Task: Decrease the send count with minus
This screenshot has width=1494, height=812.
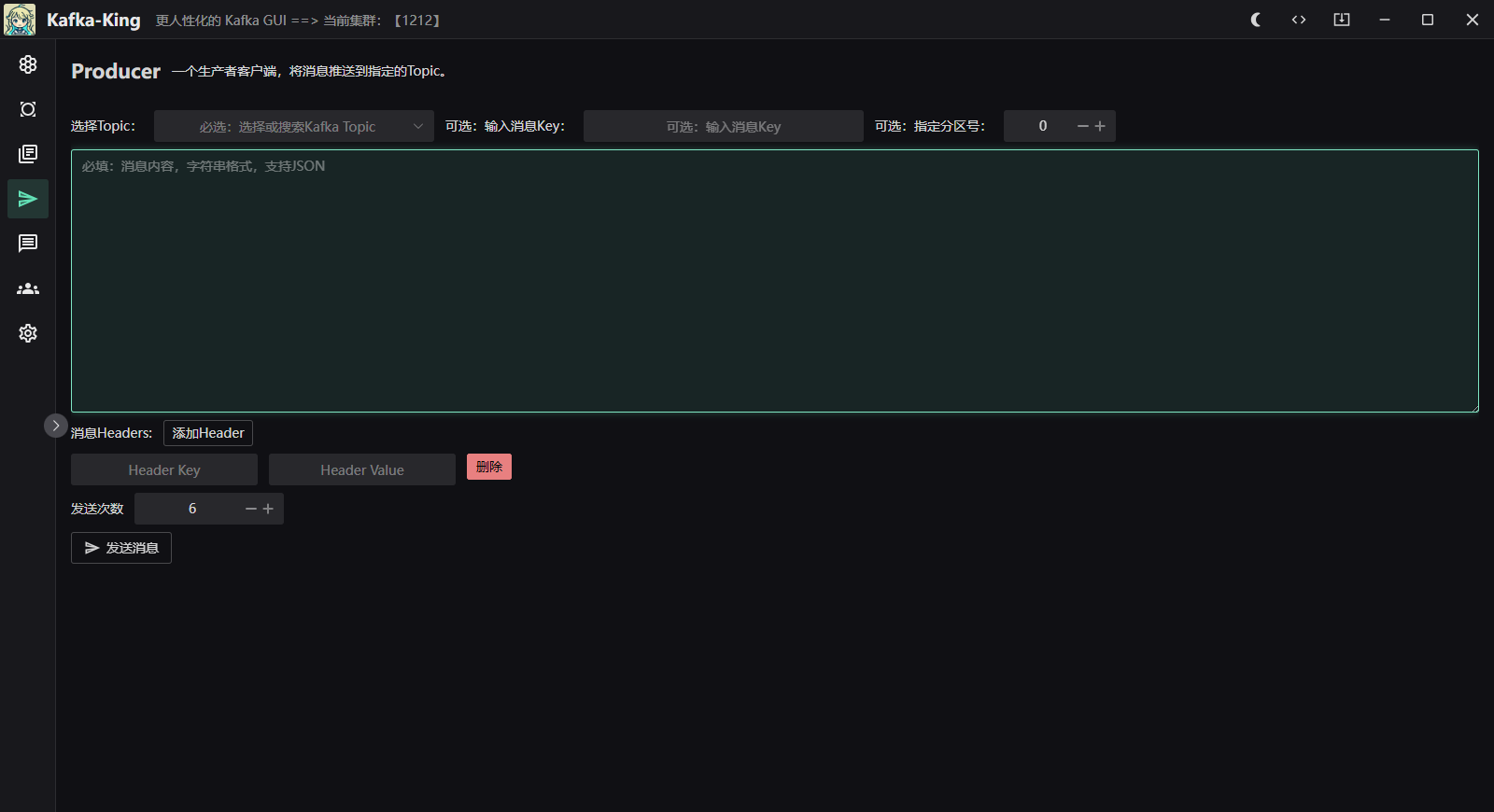Action: 251,509
